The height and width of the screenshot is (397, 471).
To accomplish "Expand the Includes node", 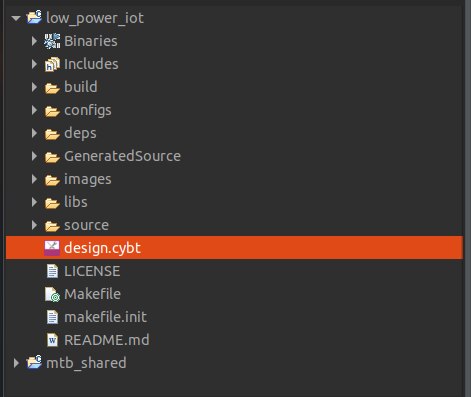I will 34,64.
